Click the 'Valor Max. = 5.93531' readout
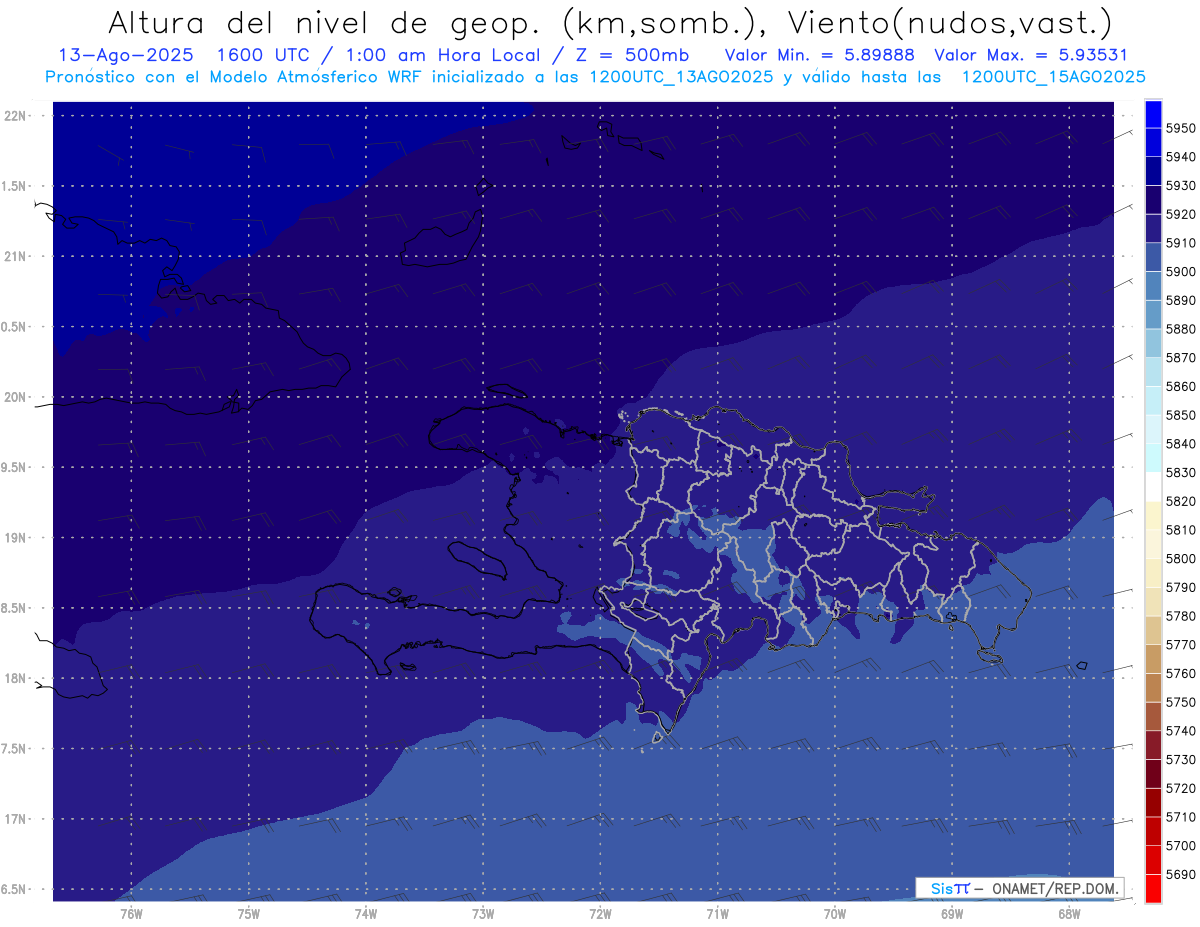Viewport: 1200px width, 927px height. click(x=1030, y=55)
